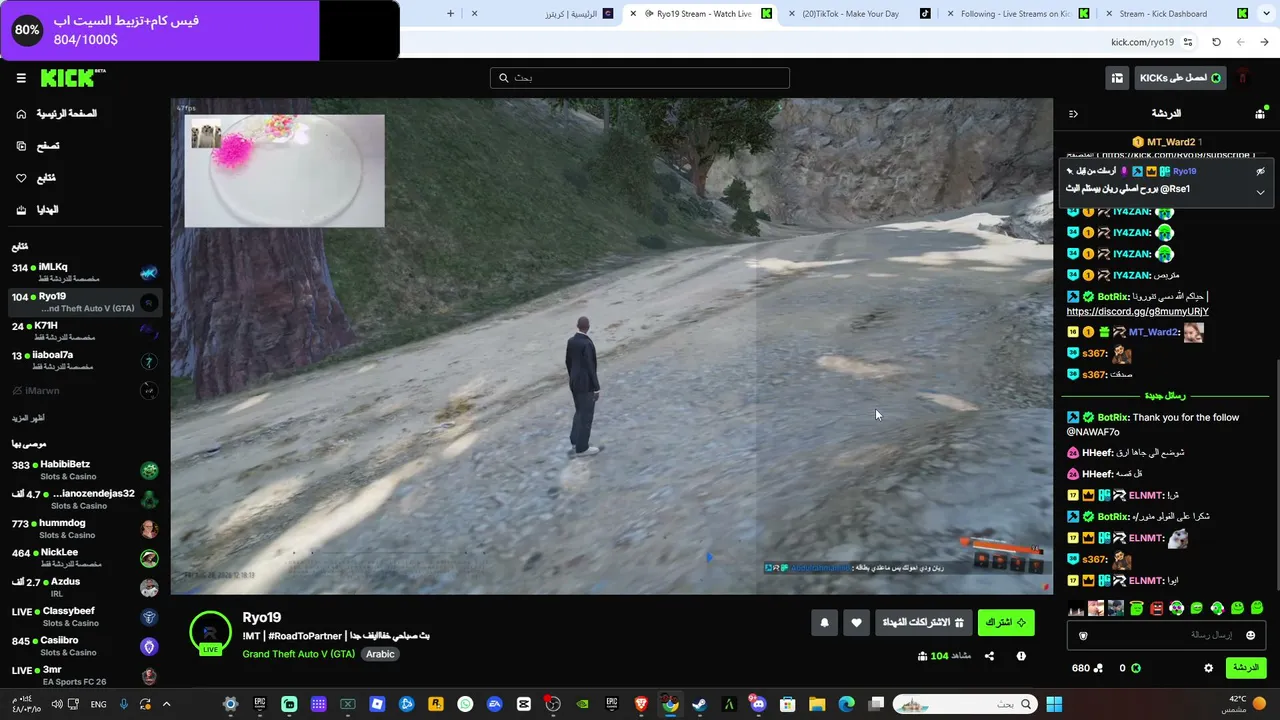Open File Explorer from the taskbar
The image size is (1280, 720).
tap(817, 704)
